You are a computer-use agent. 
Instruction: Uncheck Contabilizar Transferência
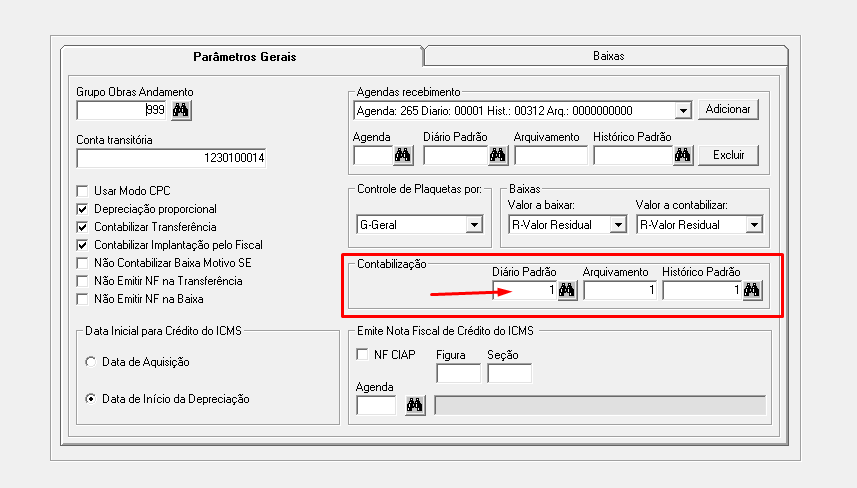click(x=83, y=227)
